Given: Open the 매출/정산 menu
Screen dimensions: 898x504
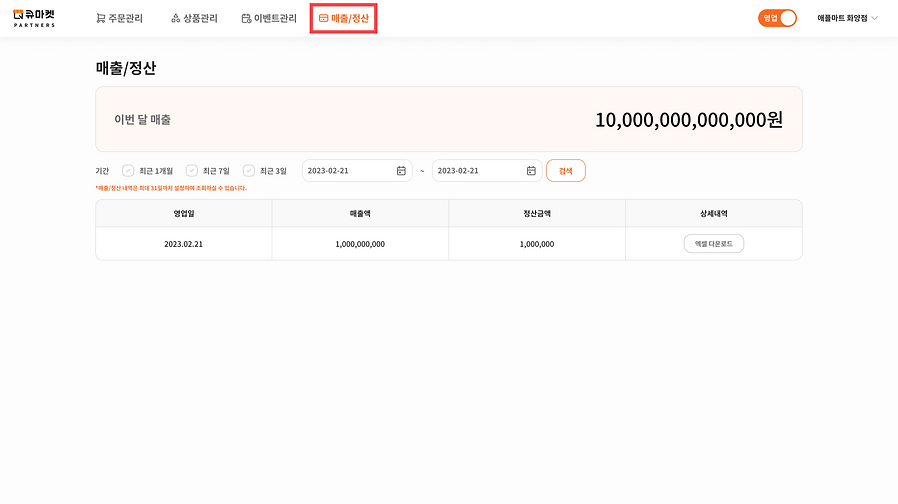Looking at the screenshot, I should [344, 18].
